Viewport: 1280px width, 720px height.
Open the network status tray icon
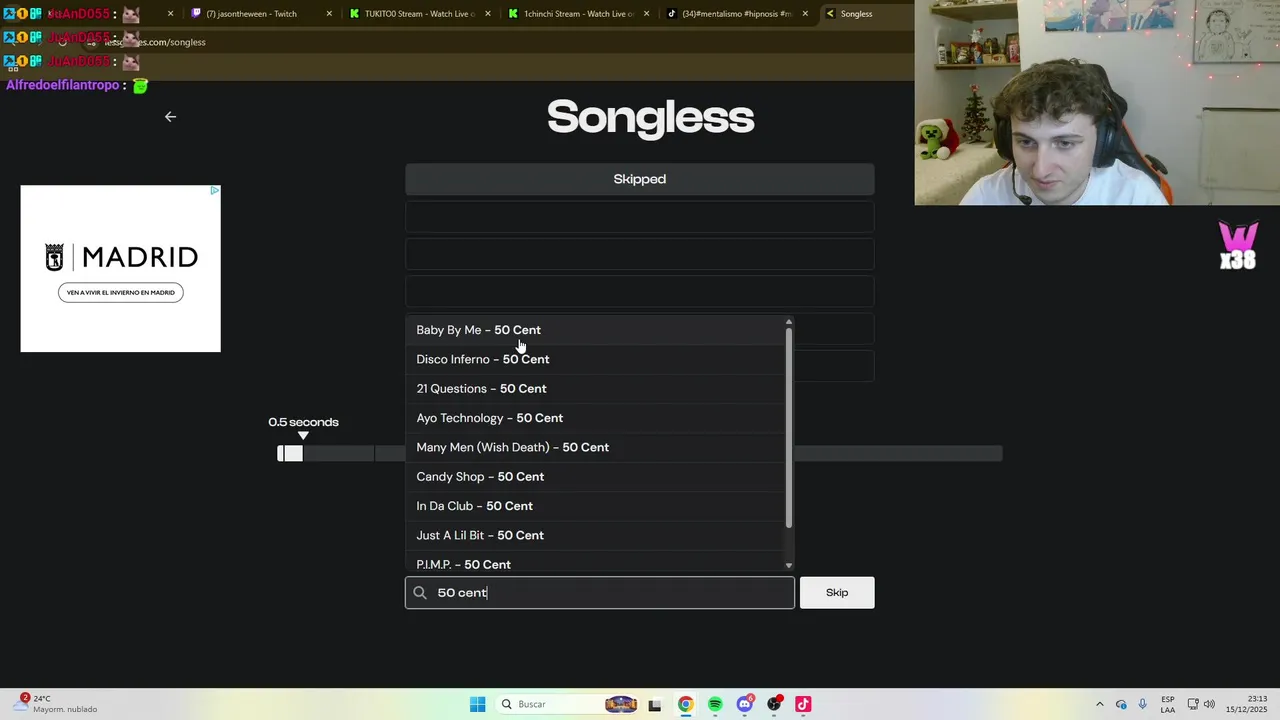coord(1193,704)
